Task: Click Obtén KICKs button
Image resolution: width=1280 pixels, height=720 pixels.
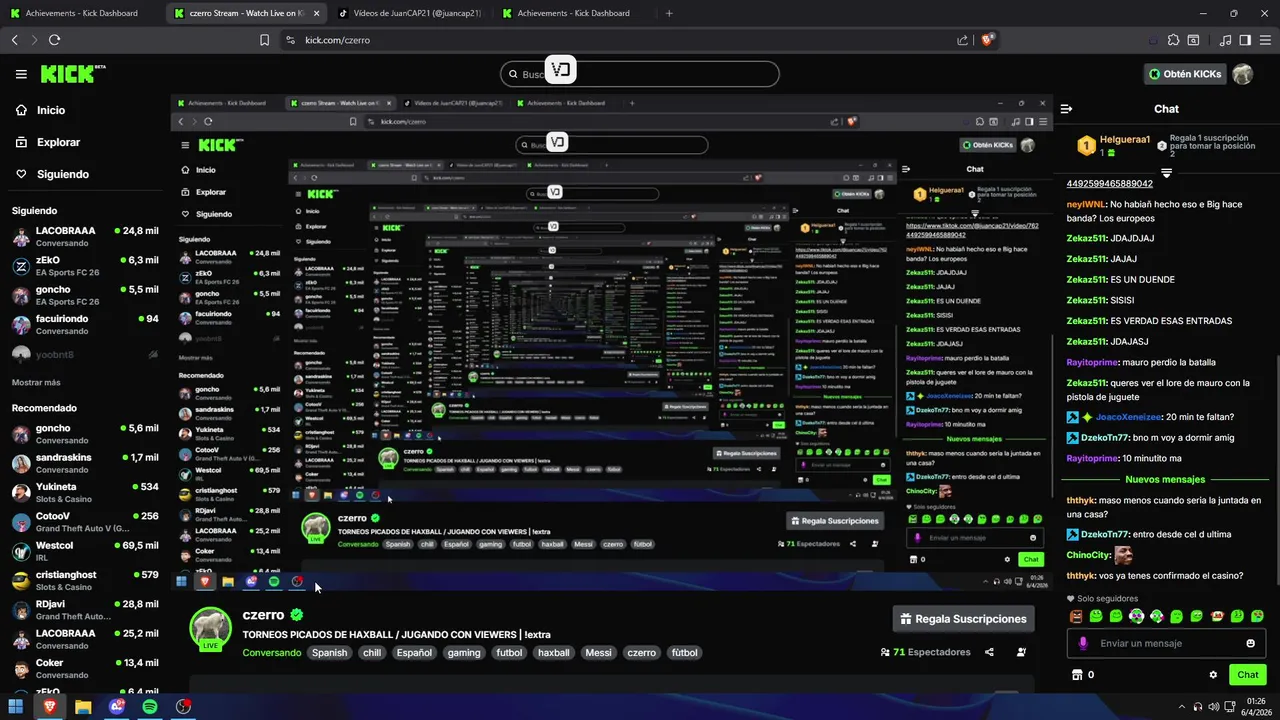Action: coord(1185,74)
